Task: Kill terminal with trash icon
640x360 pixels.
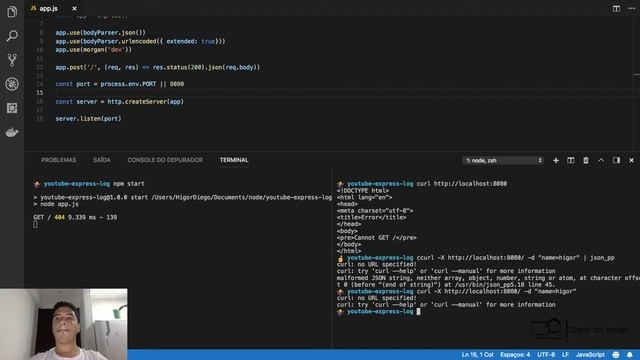Action: 586,160
